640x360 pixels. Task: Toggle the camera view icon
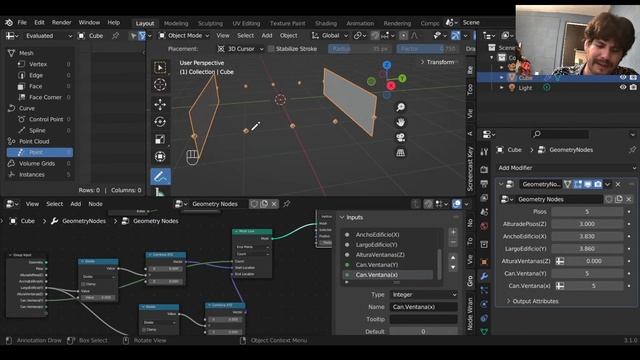pos(400,137)
